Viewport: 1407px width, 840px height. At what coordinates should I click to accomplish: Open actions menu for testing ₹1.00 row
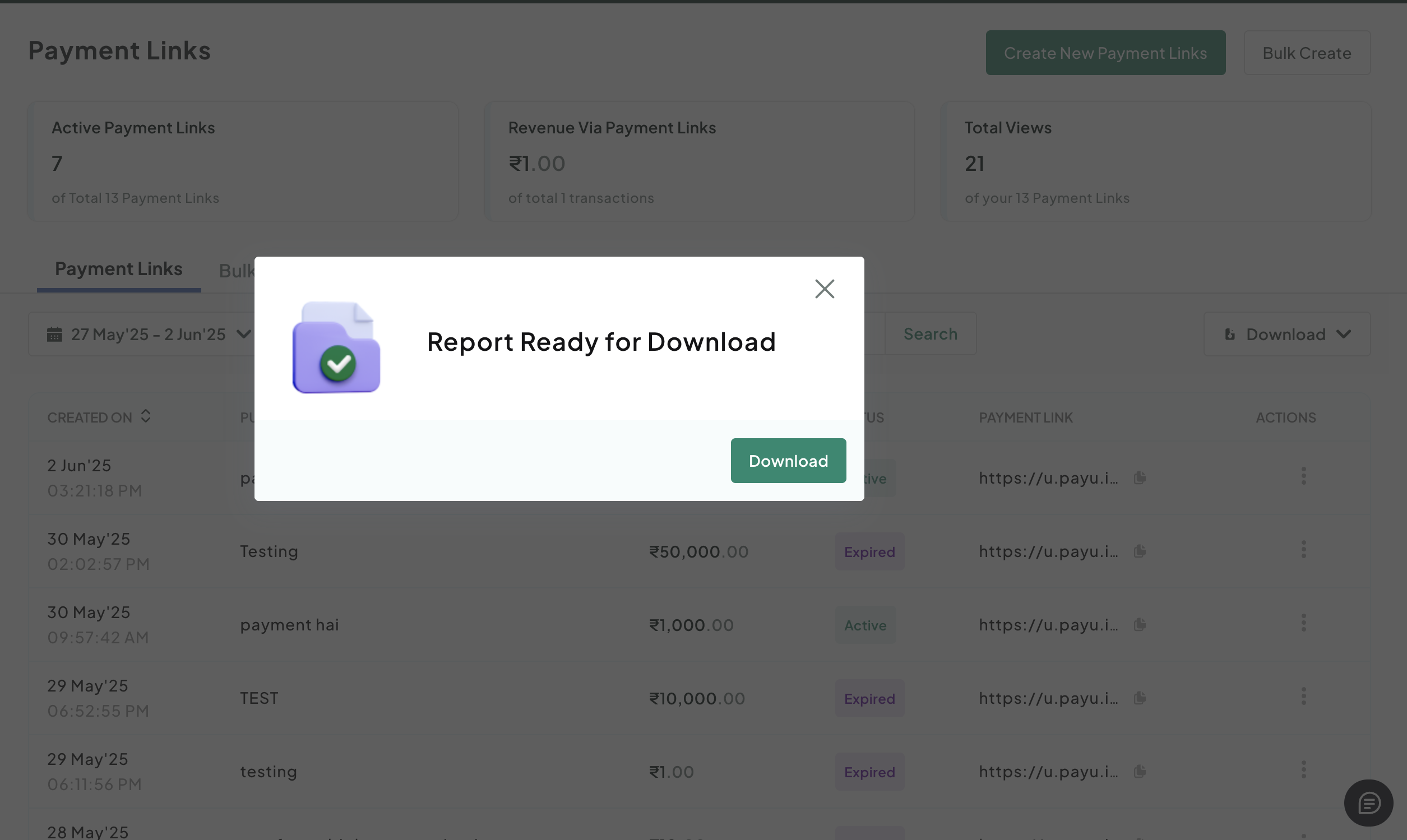(1303, 770)
